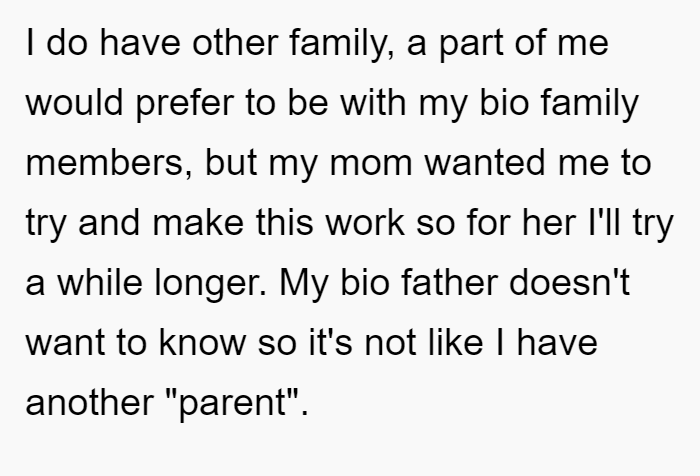Click the word "another" in the text

[x=89, y=402]
